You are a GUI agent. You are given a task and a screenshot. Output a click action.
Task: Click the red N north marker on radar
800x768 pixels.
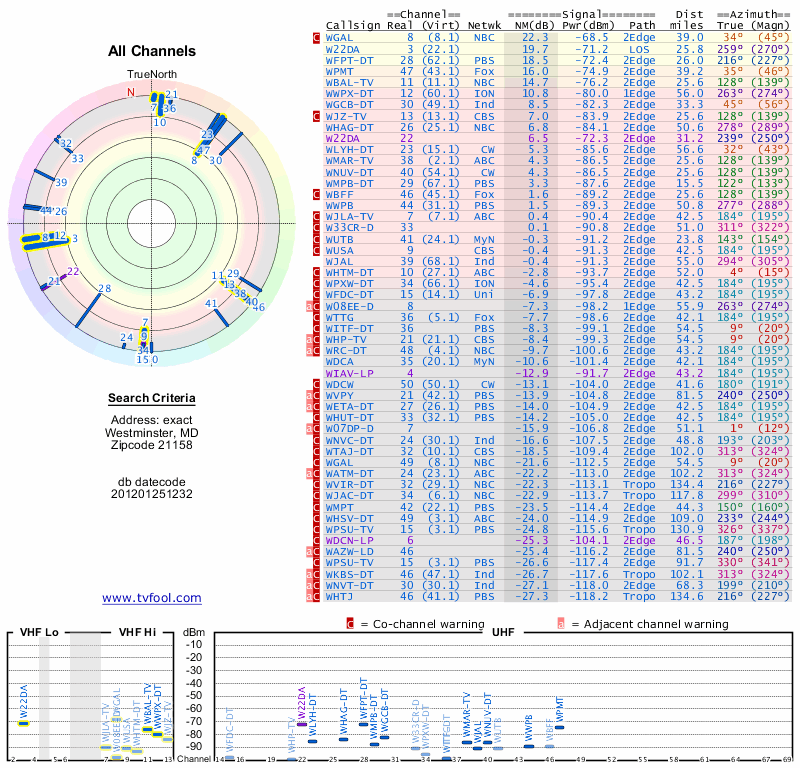130,92
